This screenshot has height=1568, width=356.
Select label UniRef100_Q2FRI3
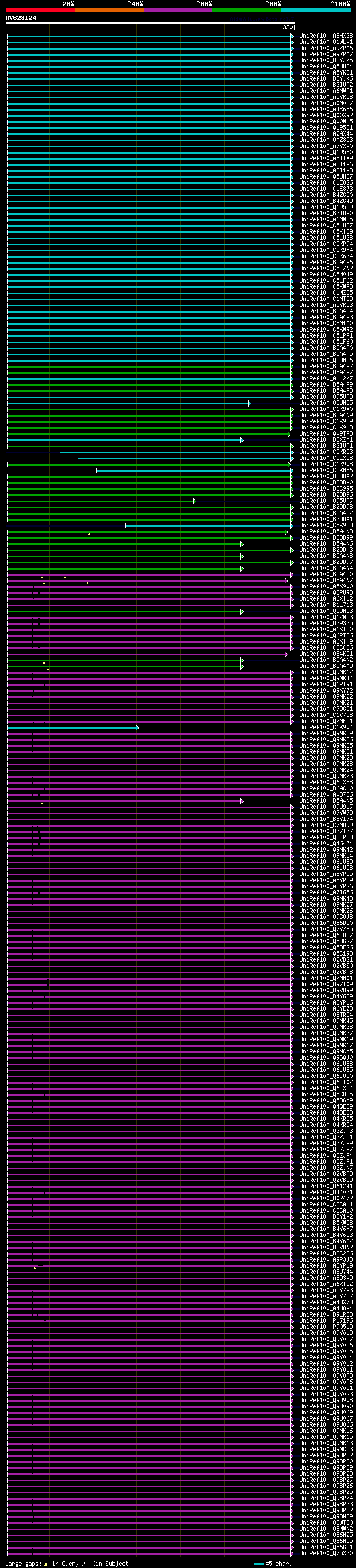tap(326, 837)
